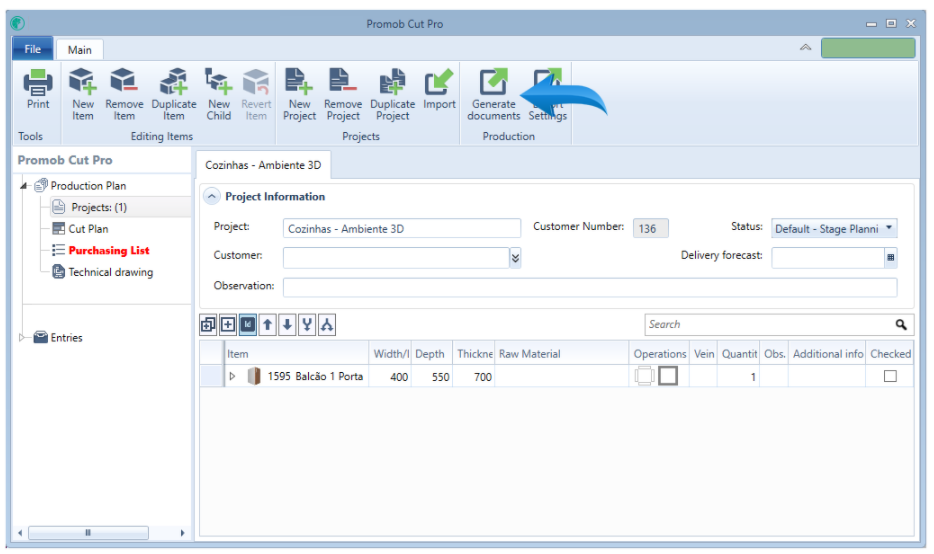Image resolution: width=934 pixels, height=554 pixels.
Task: Switch to Cozinhas - Ambiente 3D tab
Action: point(263,165)
